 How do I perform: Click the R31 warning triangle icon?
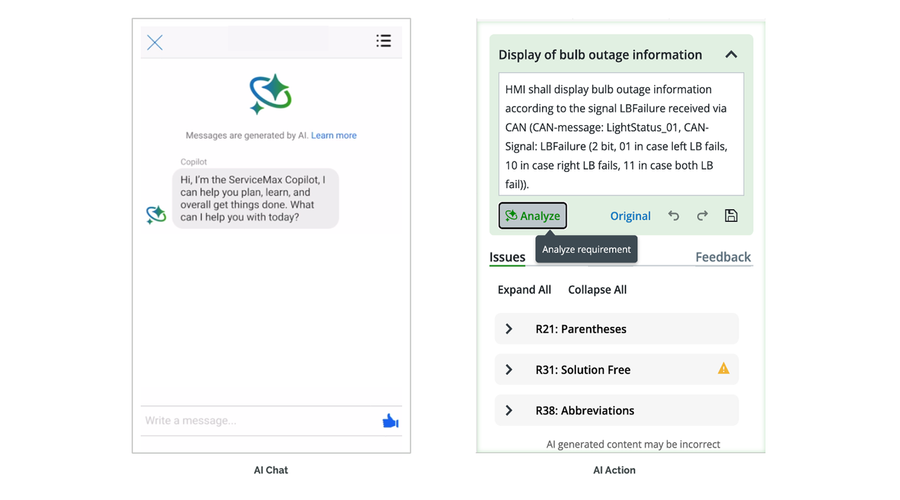pos(723,369)
